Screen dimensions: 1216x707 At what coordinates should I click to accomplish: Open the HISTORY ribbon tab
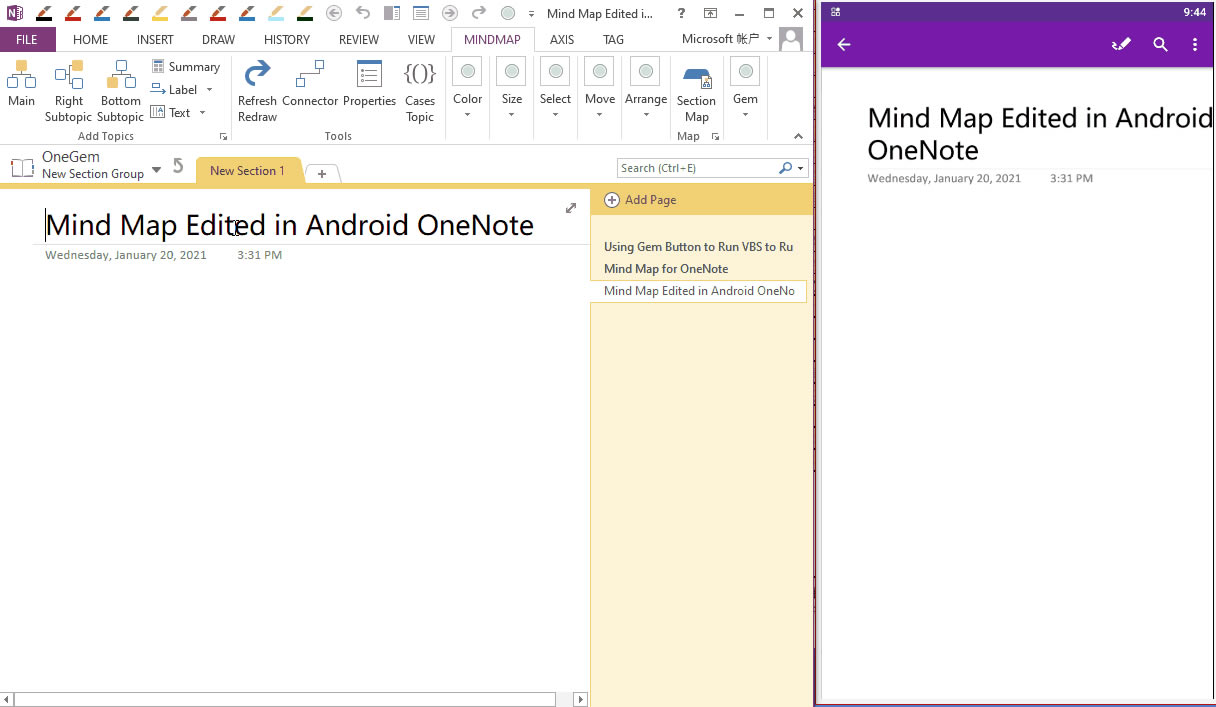click(286, 39)
